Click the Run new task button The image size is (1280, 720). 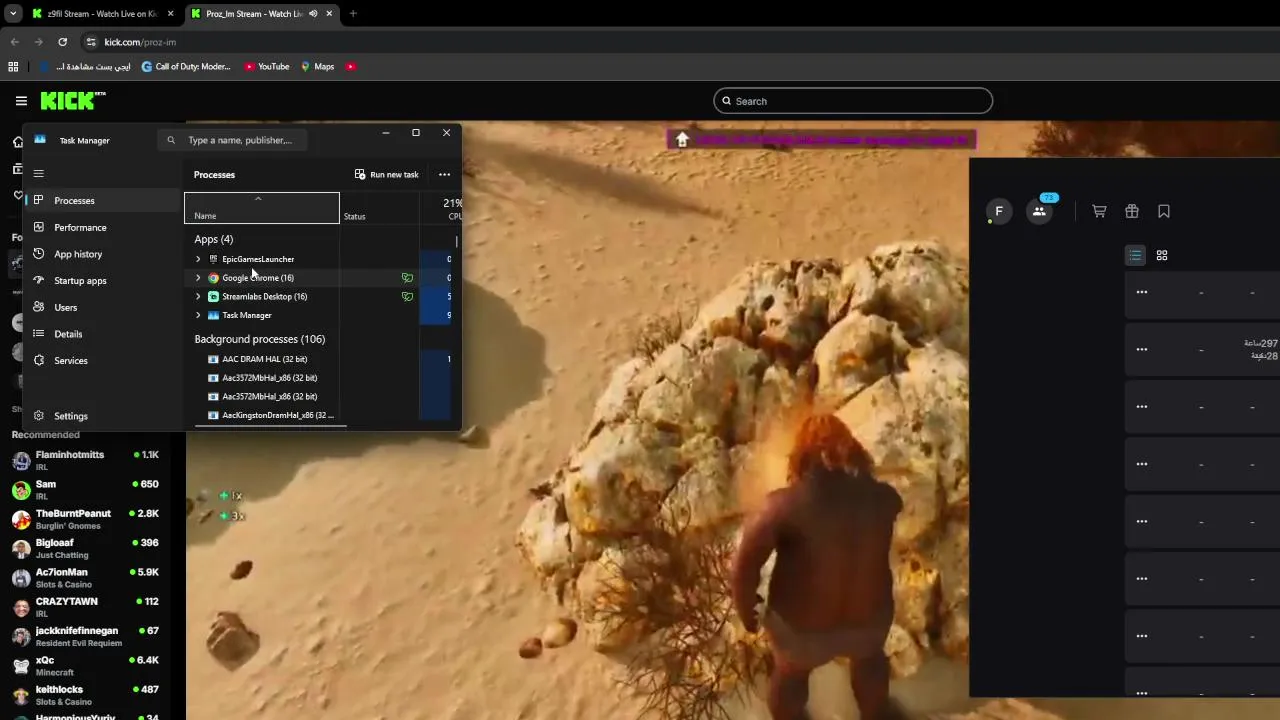[x=387, y=174]
